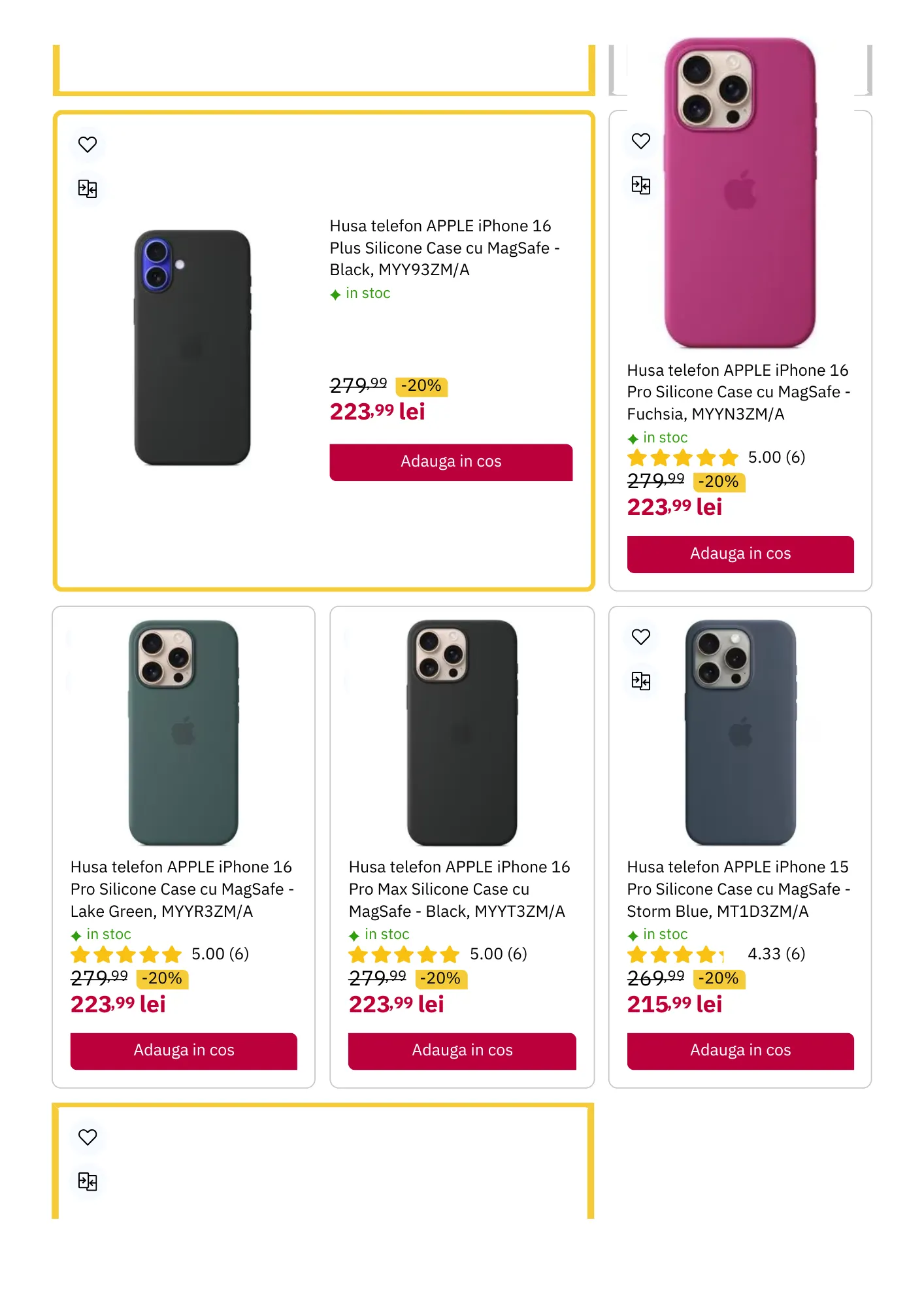The height and width of the screenshot is (1307, 924).
Task: Favorite the Storm Blue iPhone 15 case
Action: coord(641,637)
